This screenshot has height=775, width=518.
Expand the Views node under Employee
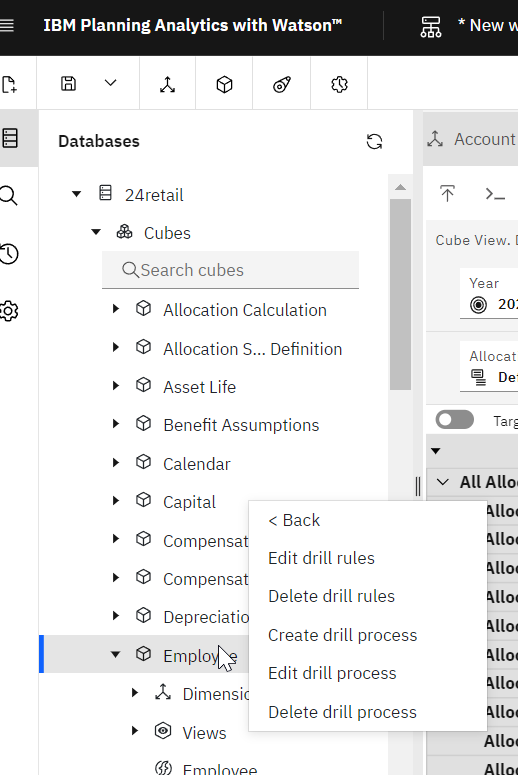[x=134, y=731]
